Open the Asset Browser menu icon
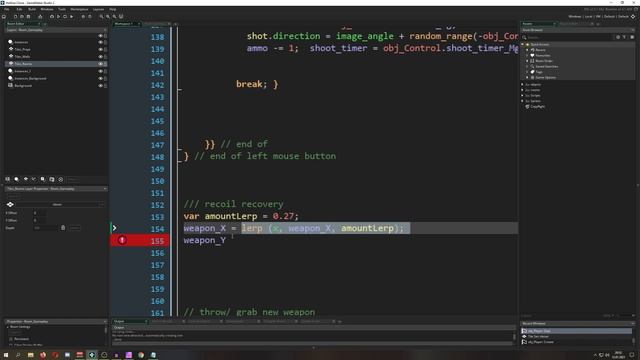Viewport: 640px width, 360px height. [632, 37]
